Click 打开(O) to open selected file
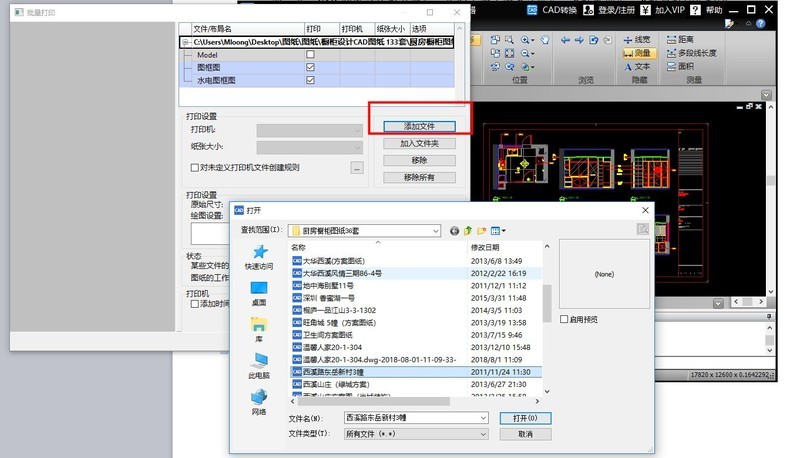The width and height of the screenshot is (800, 458). tap(525, 417)
